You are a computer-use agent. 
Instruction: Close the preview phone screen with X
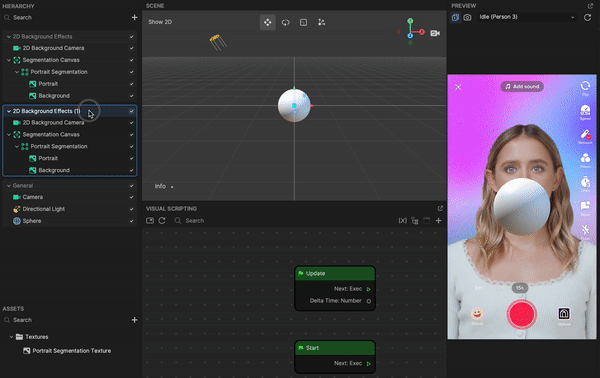458,87
